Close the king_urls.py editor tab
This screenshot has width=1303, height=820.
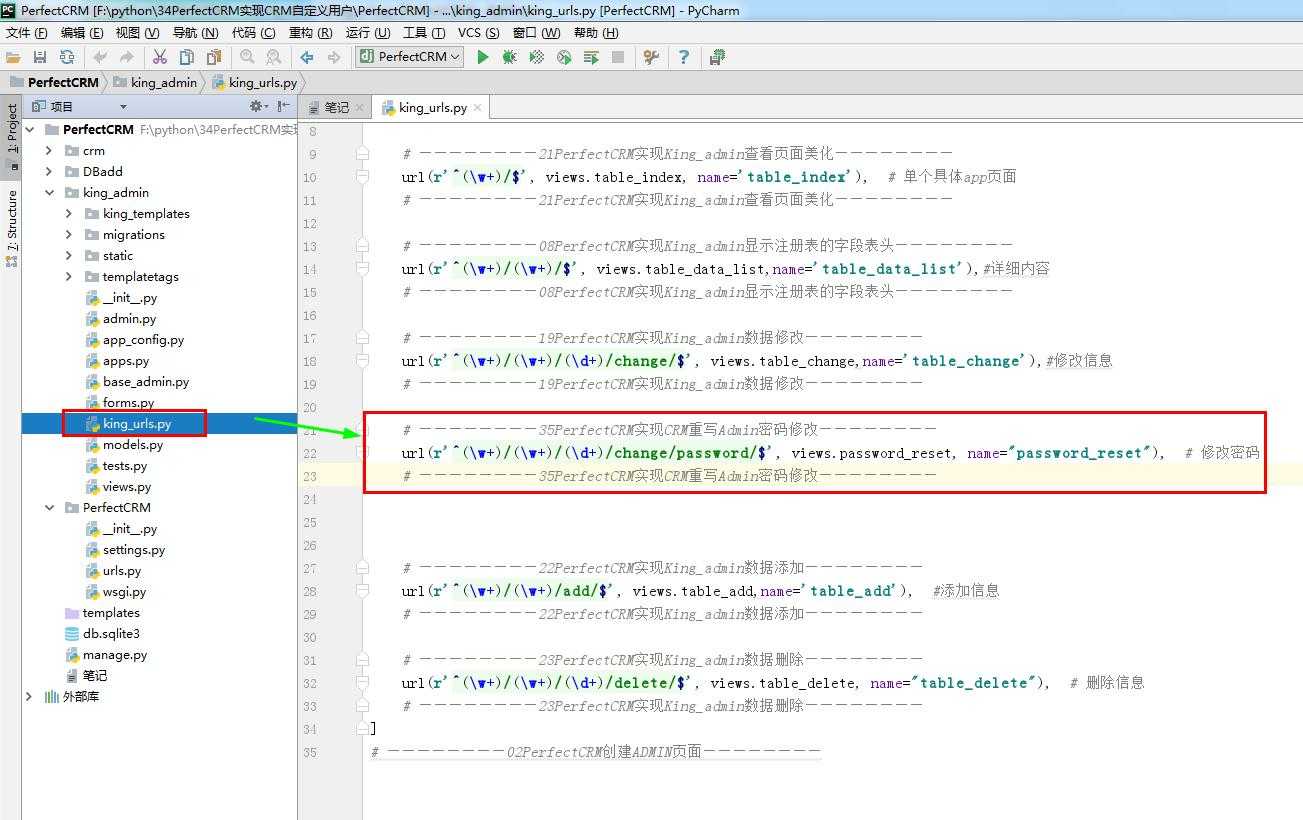click(x=478, y=108)
